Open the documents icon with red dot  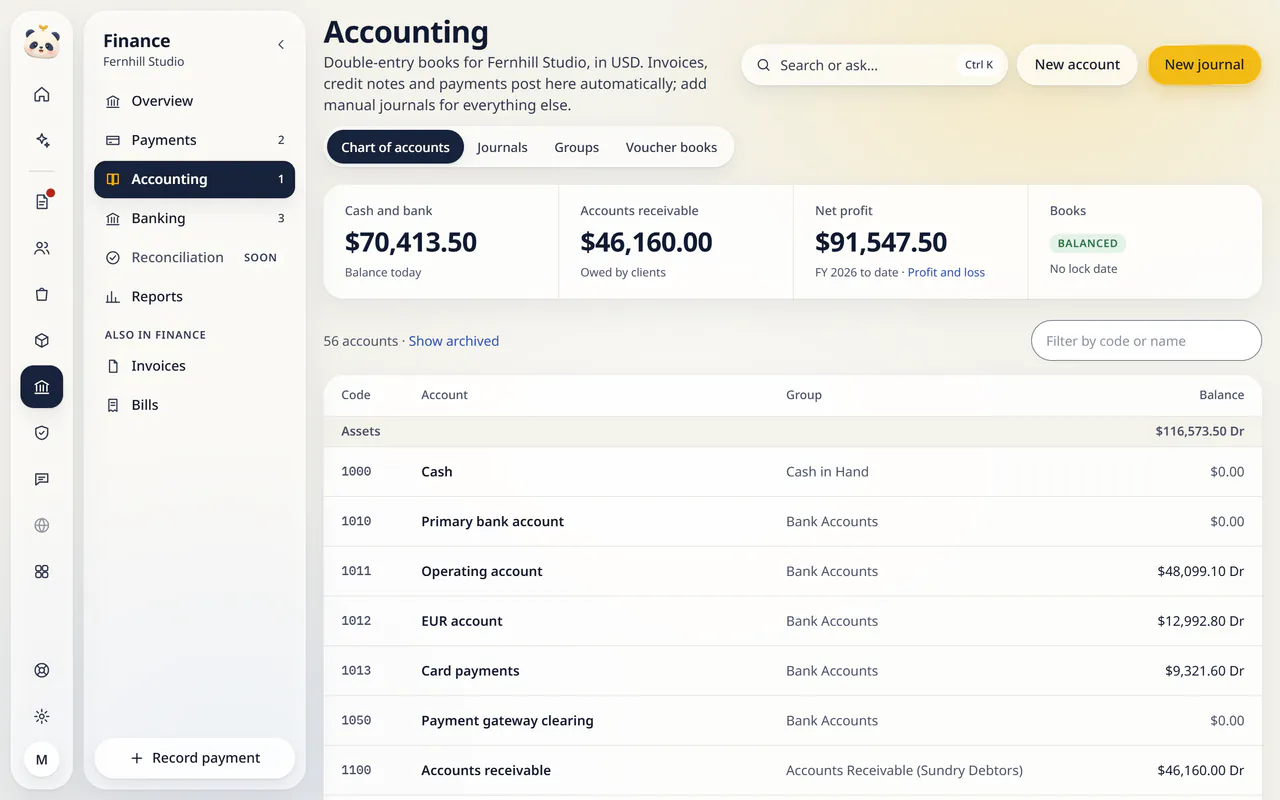tap(42, 202)
